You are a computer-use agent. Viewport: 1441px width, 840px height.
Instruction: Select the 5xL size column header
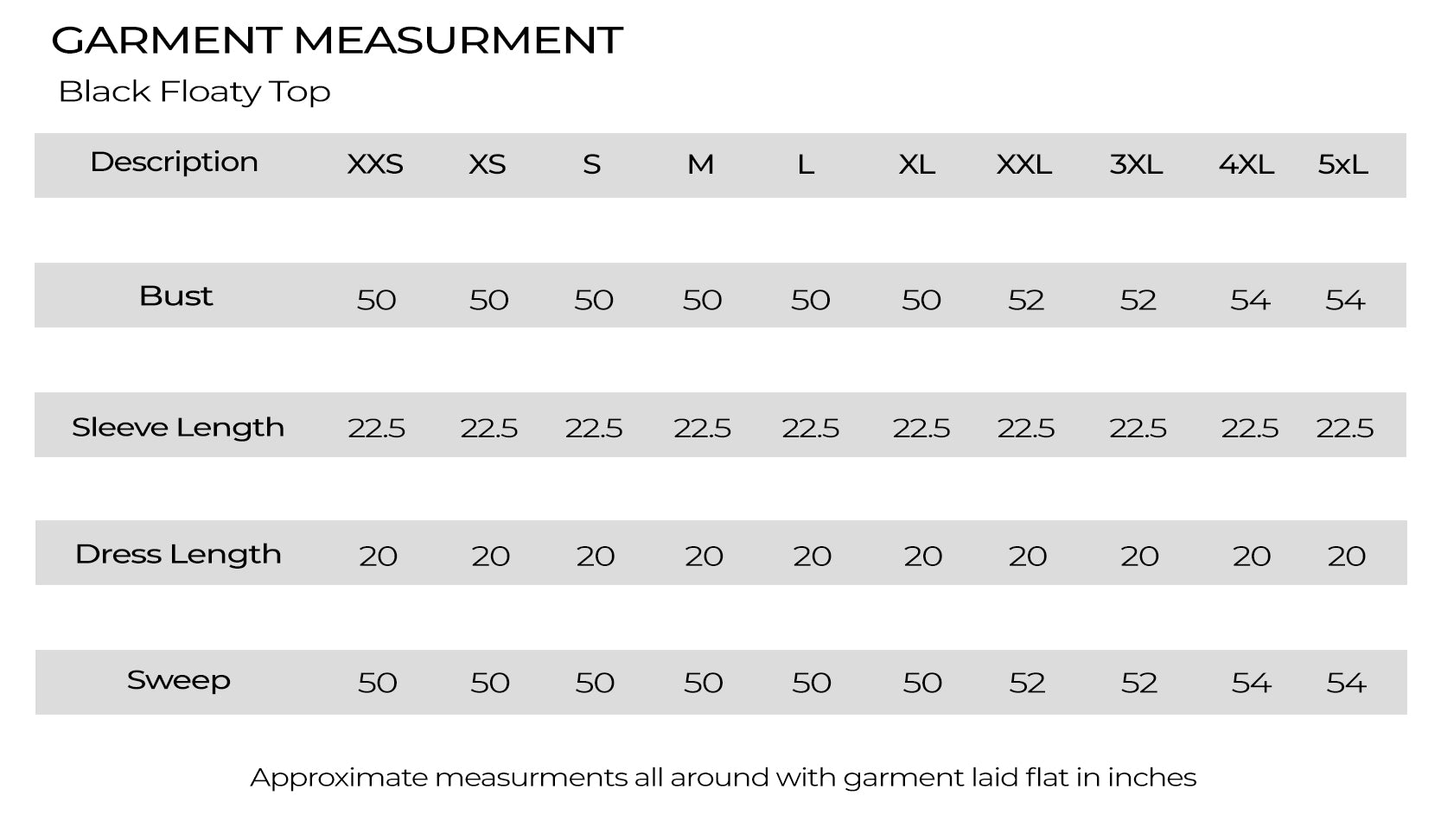pos(1342,164)
